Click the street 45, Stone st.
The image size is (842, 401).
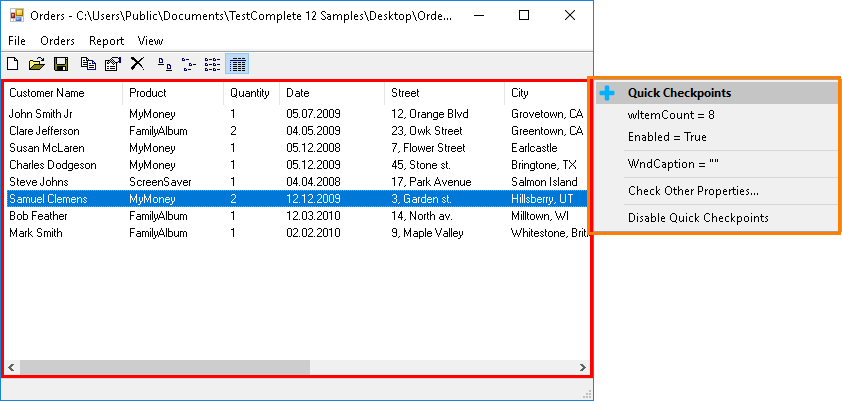click(420, 165)
